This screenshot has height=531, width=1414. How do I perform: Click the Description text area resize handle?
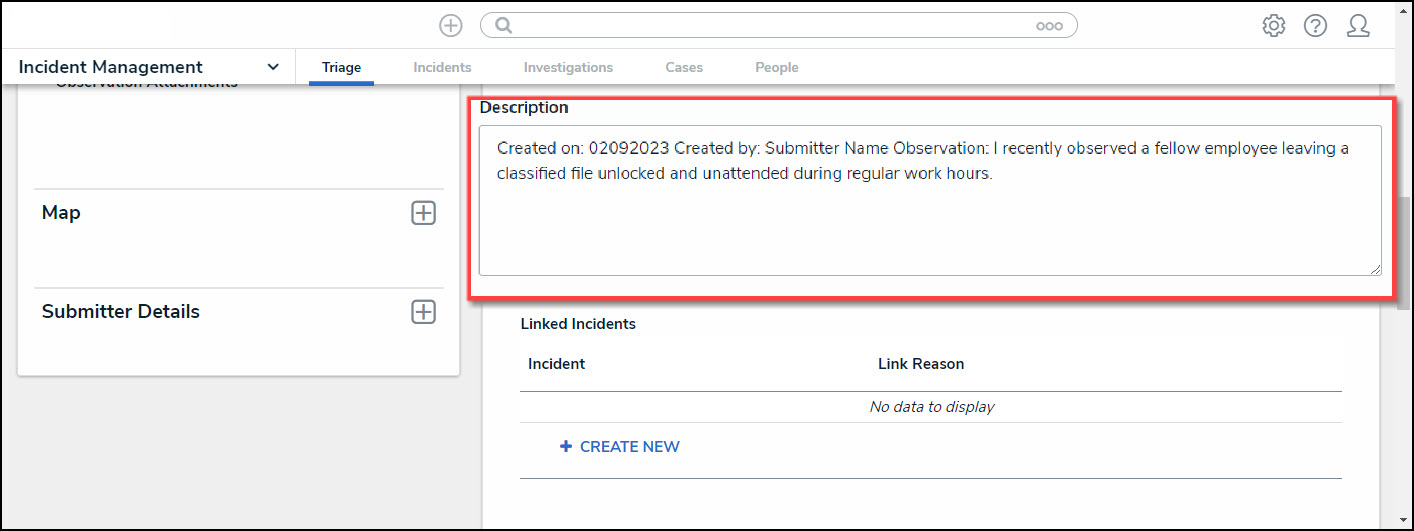pos(1375,269)
